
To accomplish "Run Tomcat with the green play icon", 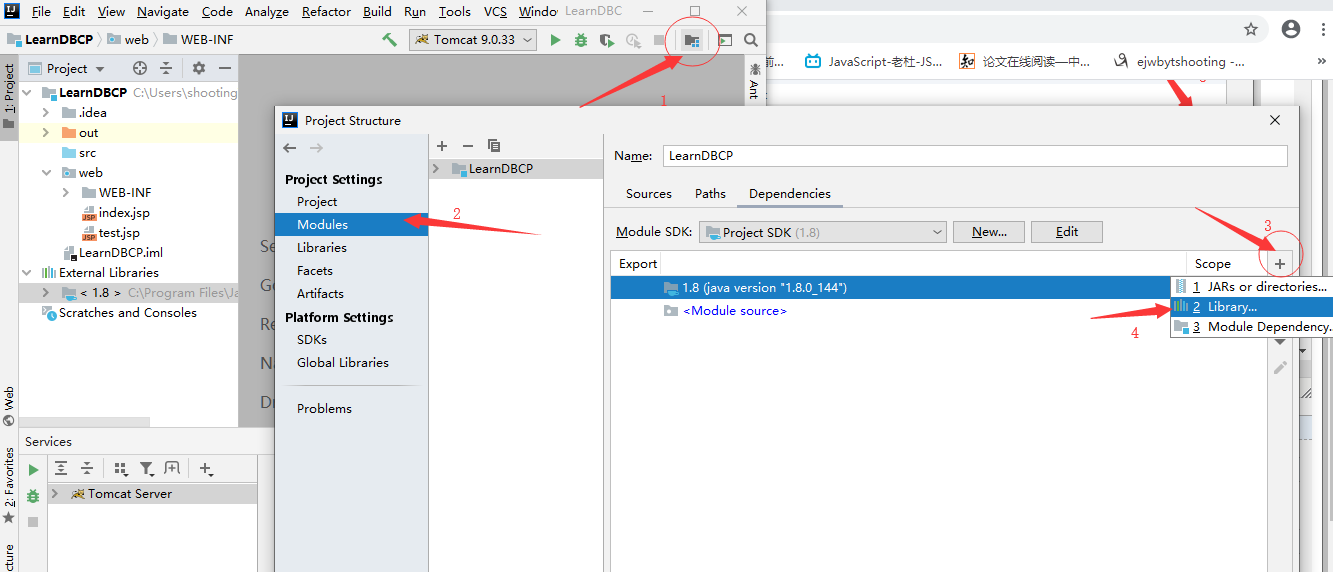I will tap(556, 40).
